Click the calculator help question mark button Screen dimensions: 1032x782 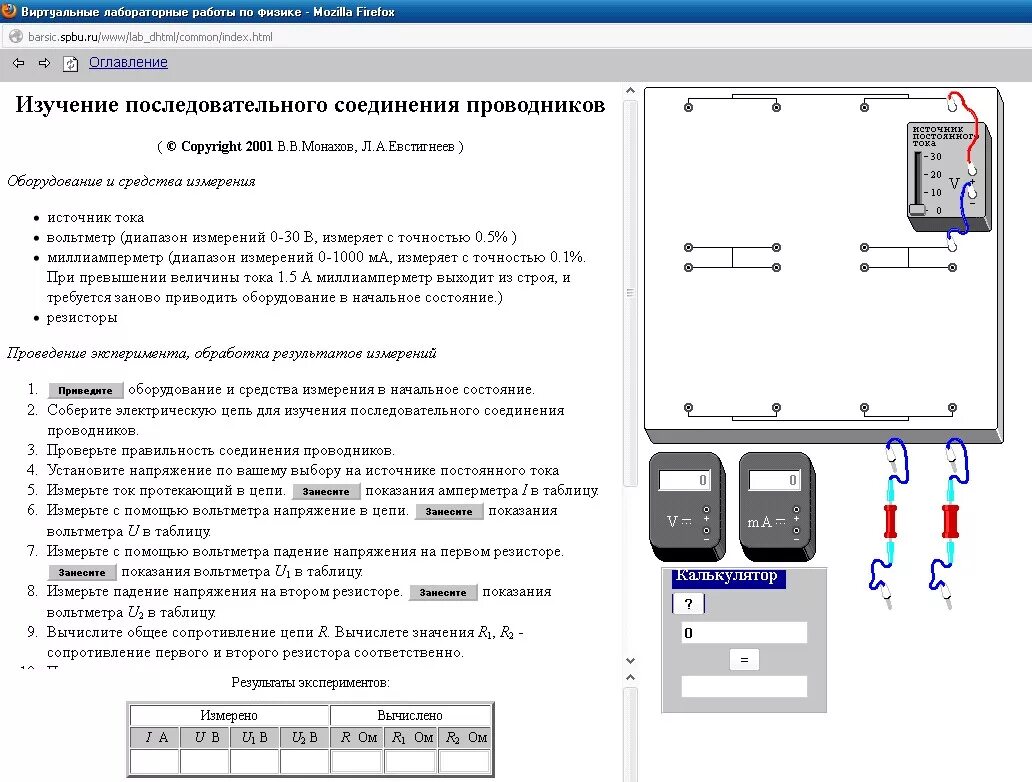(x=688, y=604)
